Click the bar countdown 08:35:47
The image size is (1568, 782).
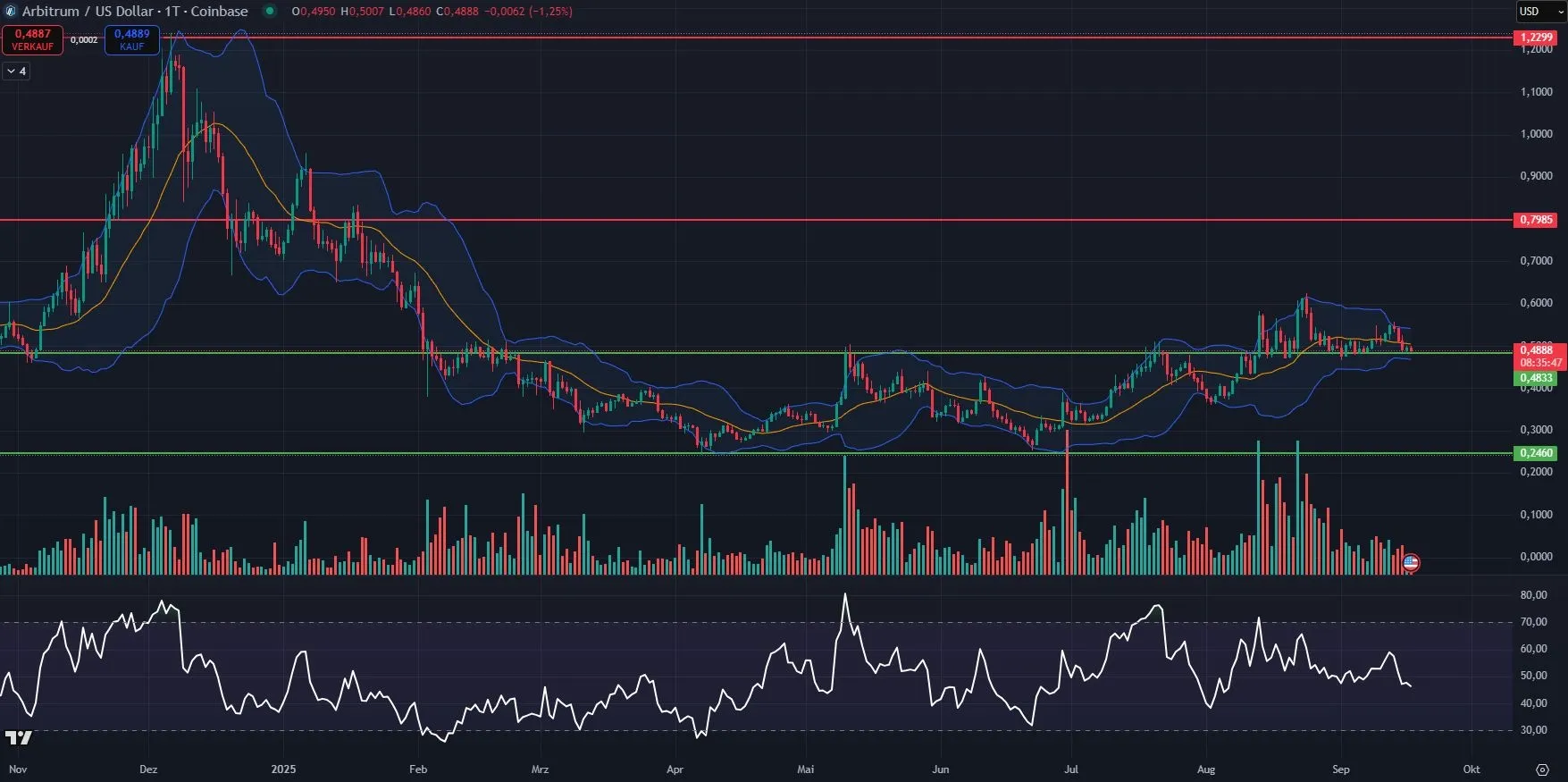click(x=1540, y=363)
